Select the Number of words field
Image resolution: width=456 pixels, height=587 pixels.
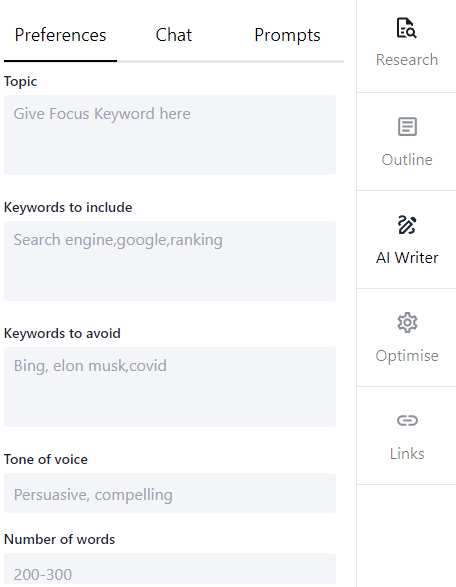coord(170,569)
